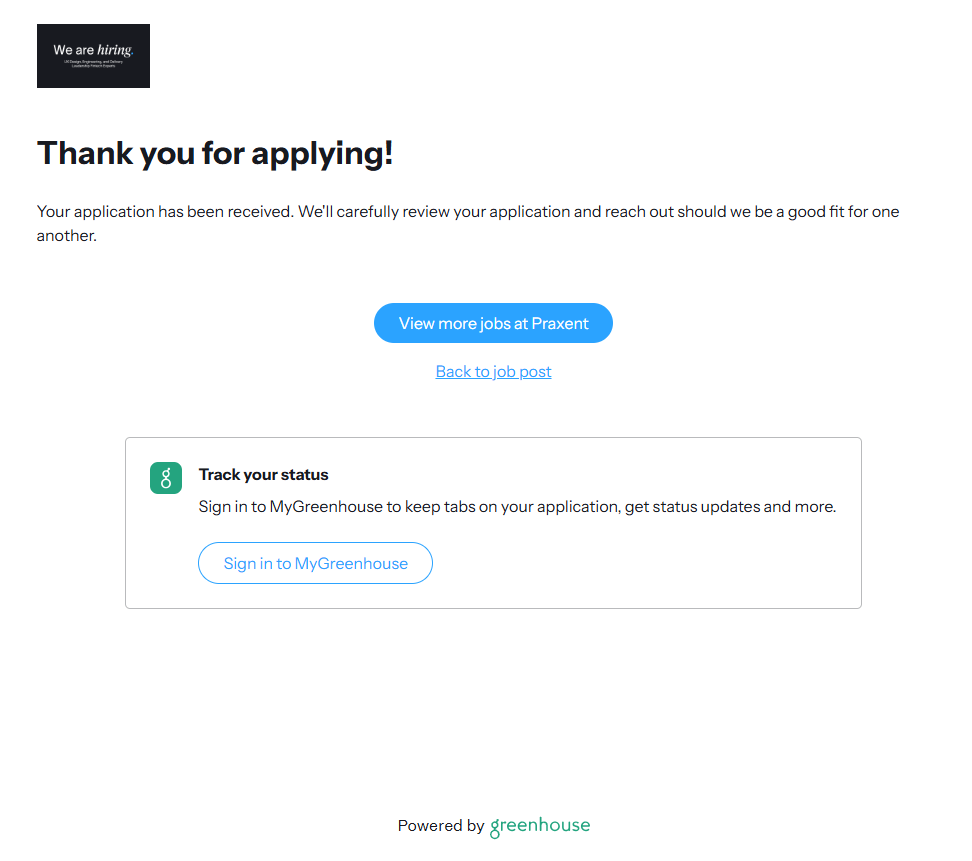Click the green Greenhouse logo icon
The width and height of the screenshot is (972, 861).
(166, 478)
